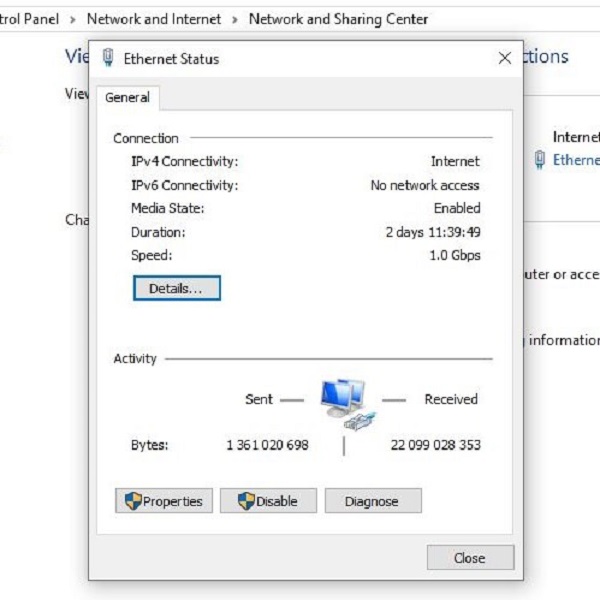Click the 'Media State:' label
The image size is (600, 600).
(x=168, y=208)
